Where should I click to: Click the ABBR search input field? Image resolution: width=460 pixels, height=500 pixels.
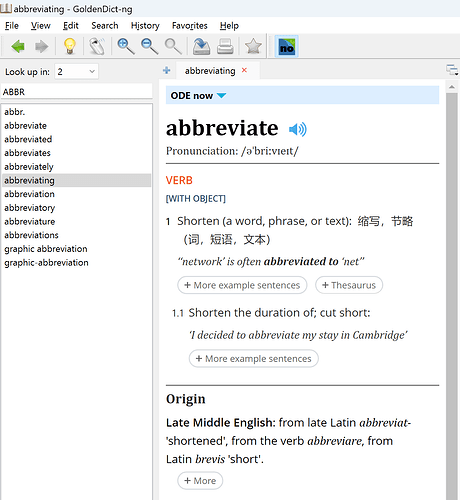77,92
